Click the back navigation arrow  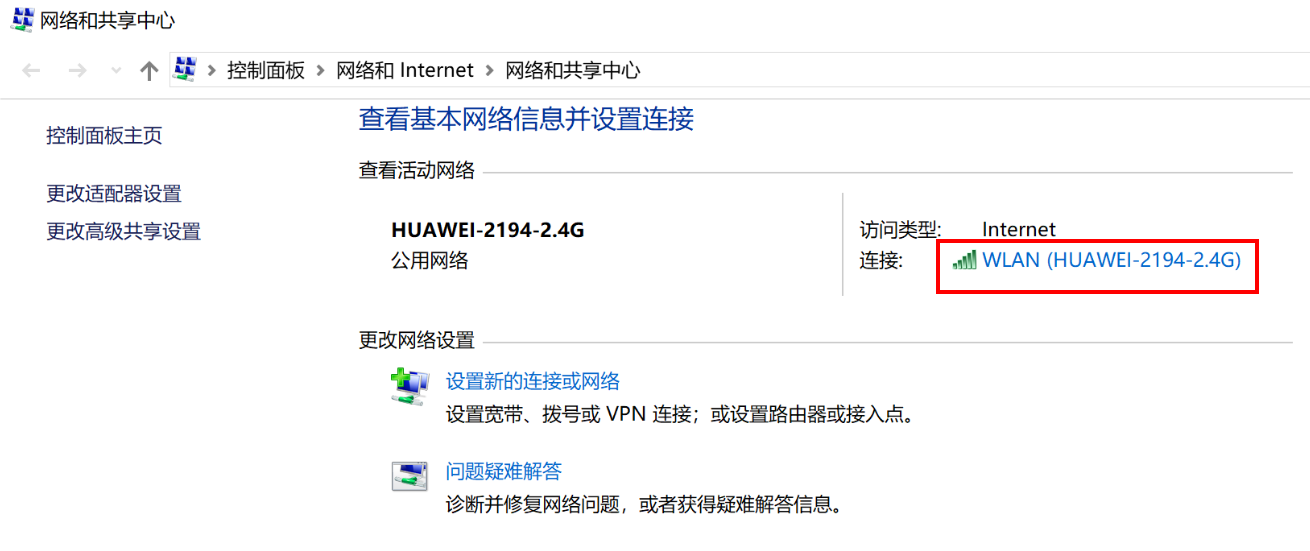(31, 71)
